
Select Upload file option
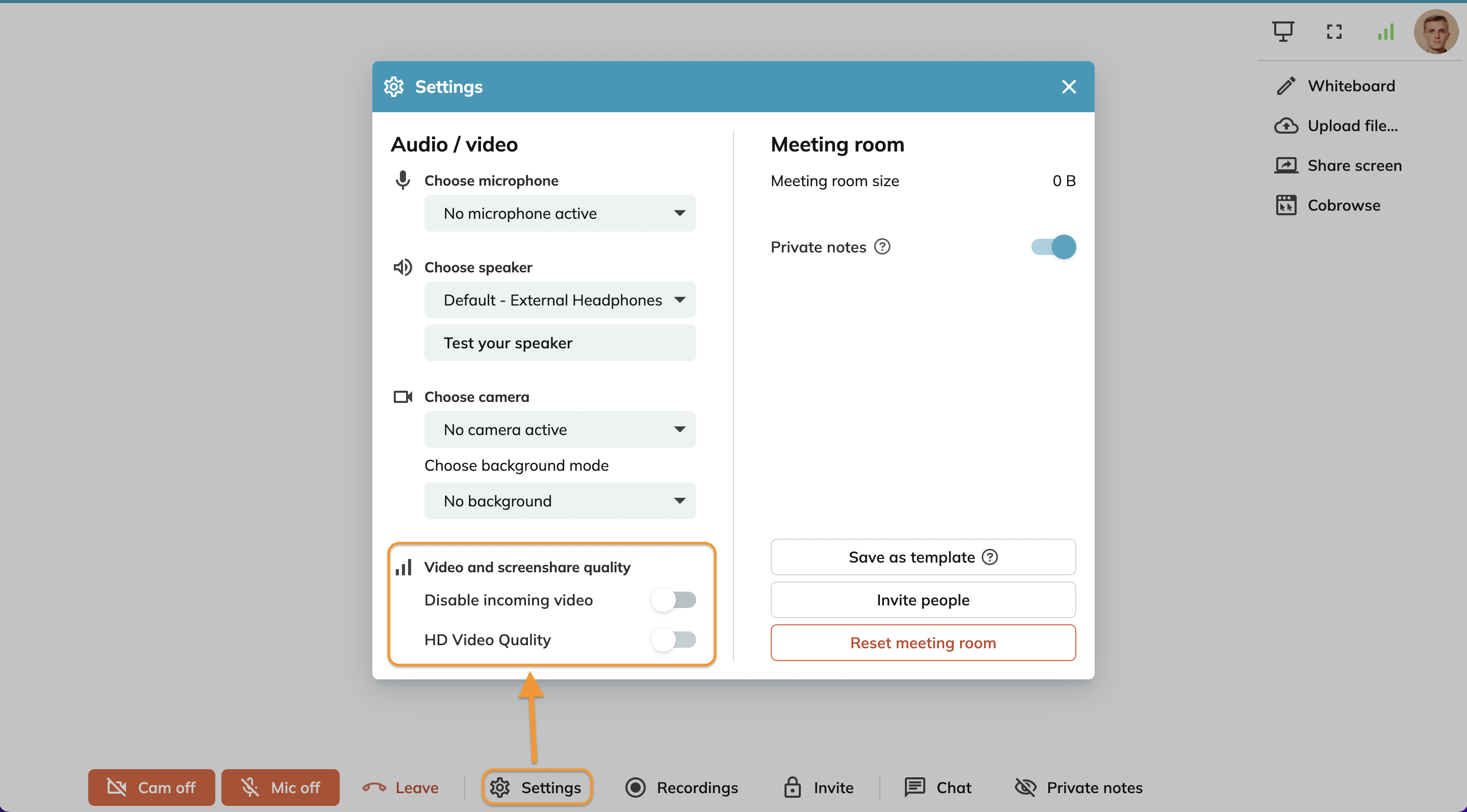(x=1336, y=126)
